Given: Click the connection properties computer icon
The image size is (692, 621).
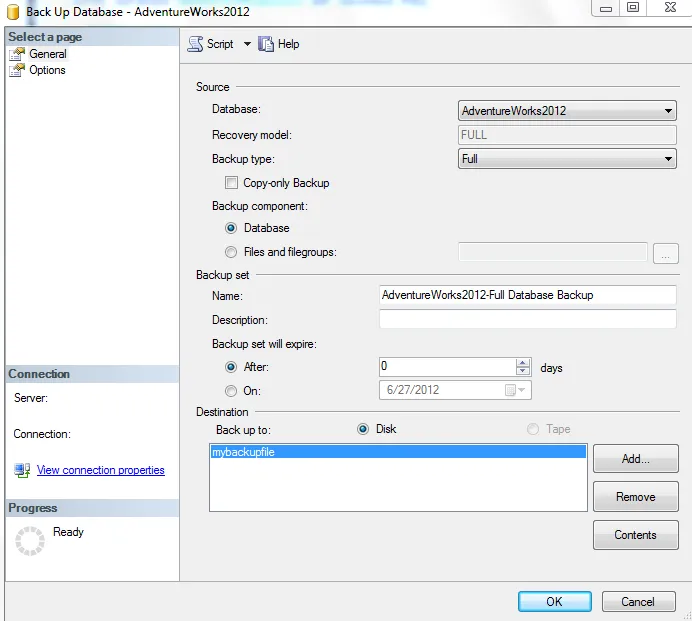Looking at the screenshot, I should (x=22, y=470).
